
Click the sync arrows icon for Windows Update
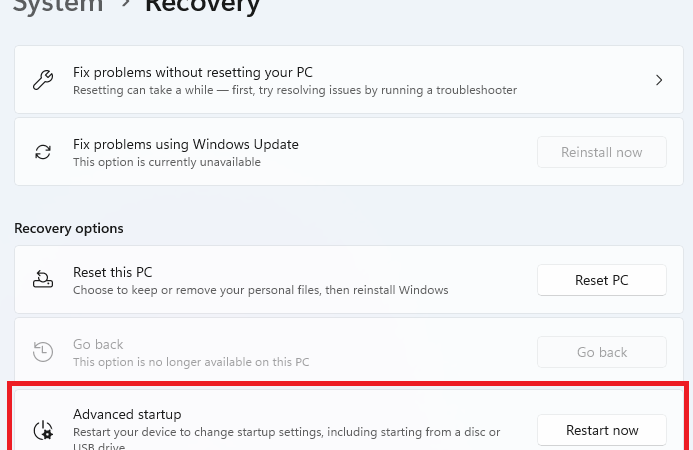[43, 152]
